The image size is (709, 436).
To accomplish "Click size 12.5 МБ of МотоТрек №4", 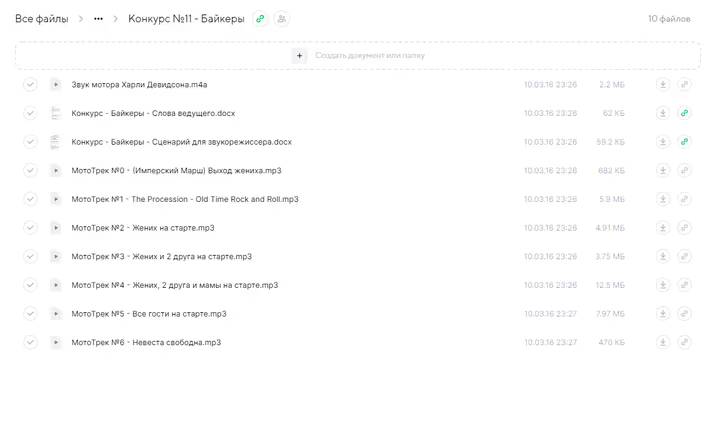I will [x=610, y=285].
